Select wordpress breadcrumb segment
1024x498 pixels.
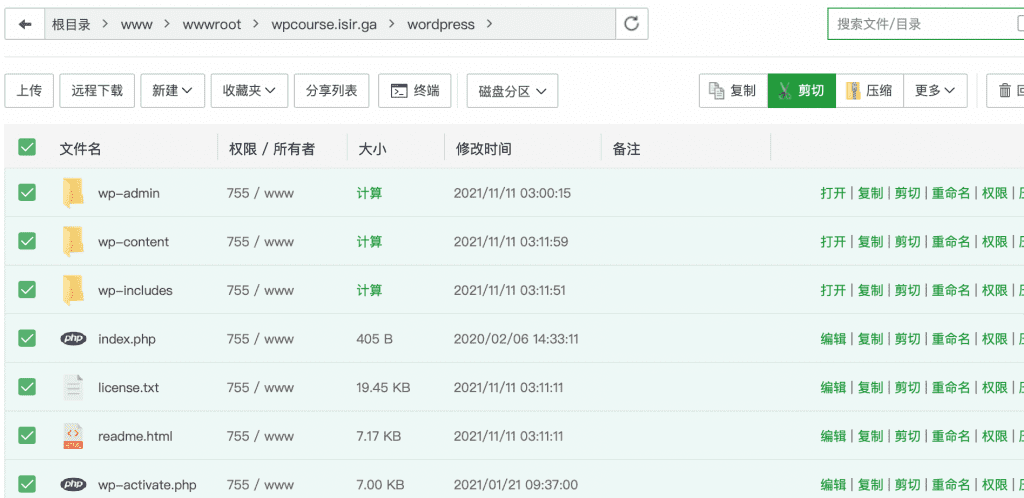441,25
